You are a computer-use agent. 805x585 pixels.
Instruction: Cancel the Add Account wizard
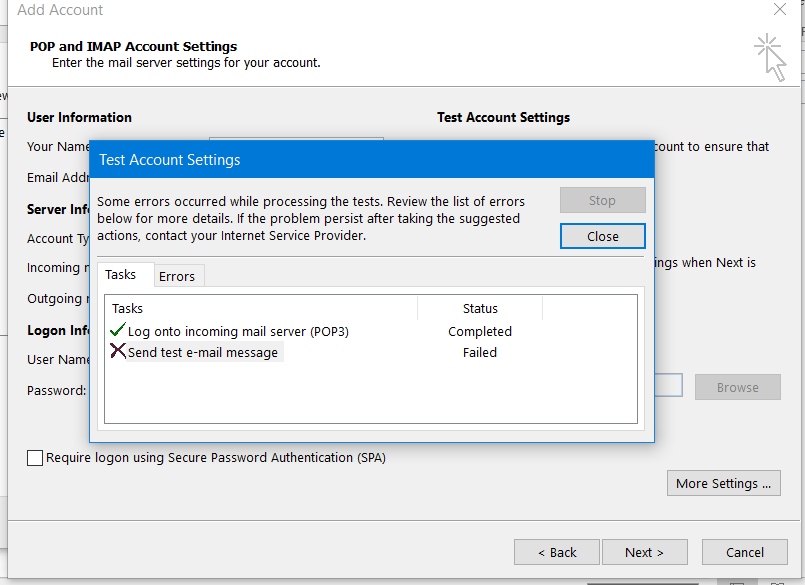[x=745, y=552]
